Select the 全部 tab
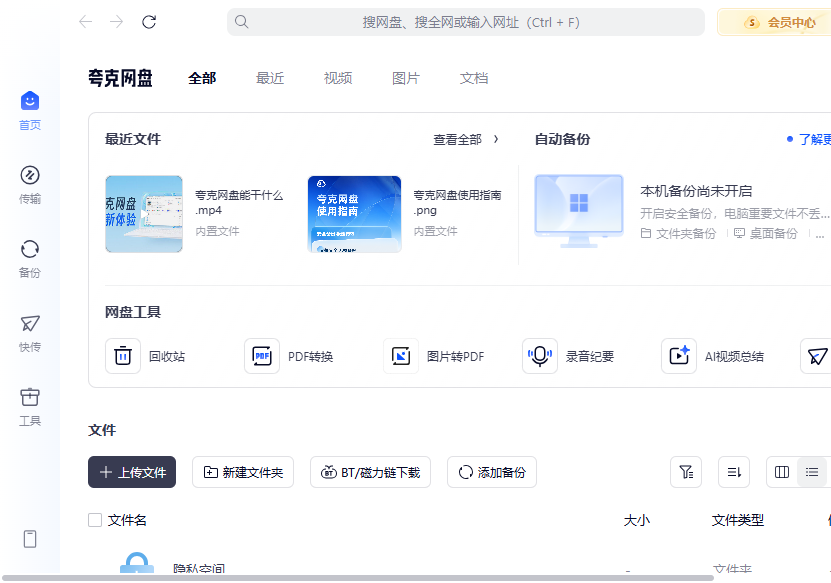831x583 pixels. (x=202, y=78)
